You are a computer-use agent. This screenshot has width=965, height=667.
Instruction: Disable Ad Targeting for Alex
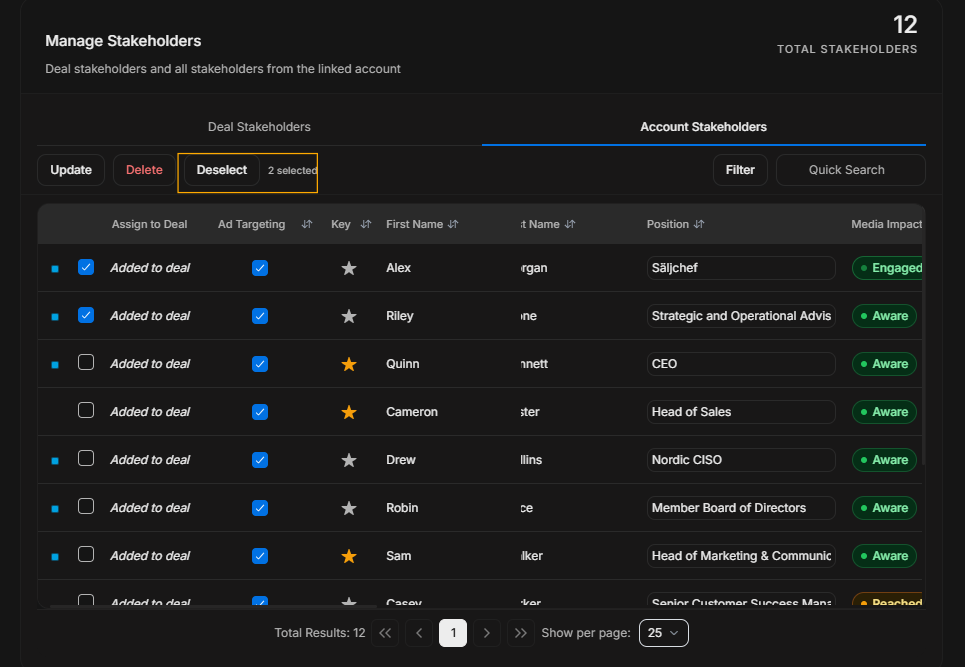(x=260, y=268)
